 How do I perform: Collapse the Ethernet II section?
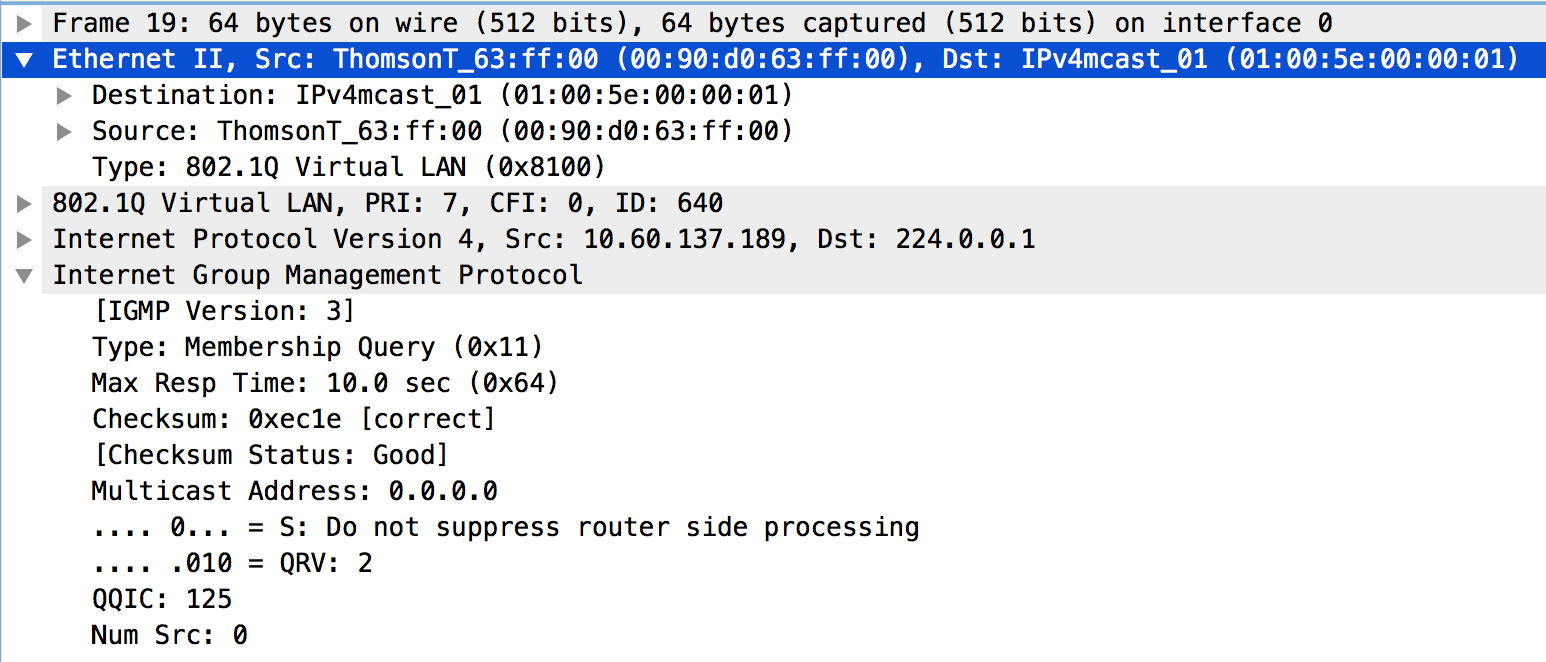pos(25,60)
